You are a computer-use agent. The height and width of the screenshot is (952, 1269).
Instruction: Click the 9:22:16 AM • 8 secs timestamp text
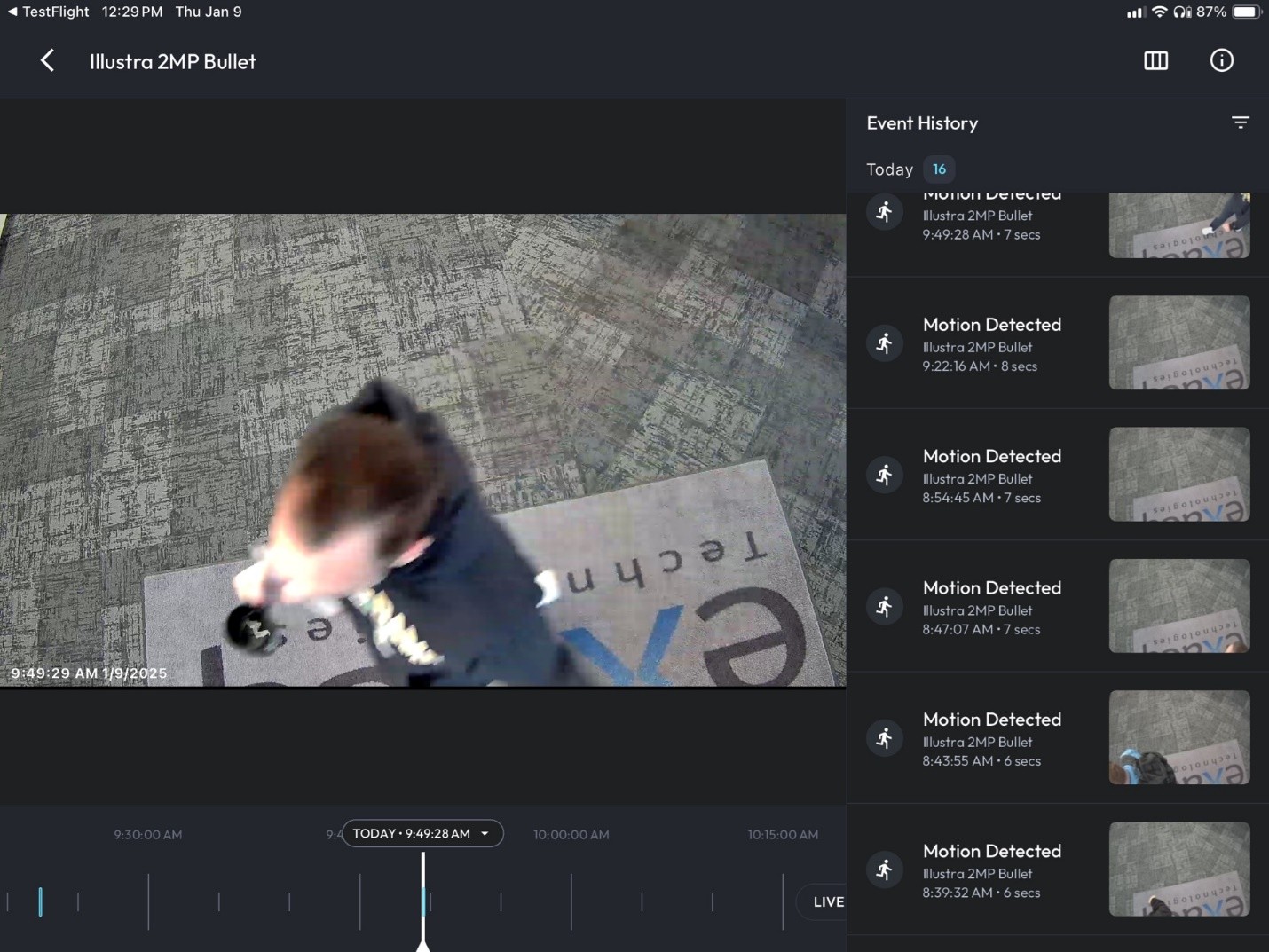click(x=980, y=366)
